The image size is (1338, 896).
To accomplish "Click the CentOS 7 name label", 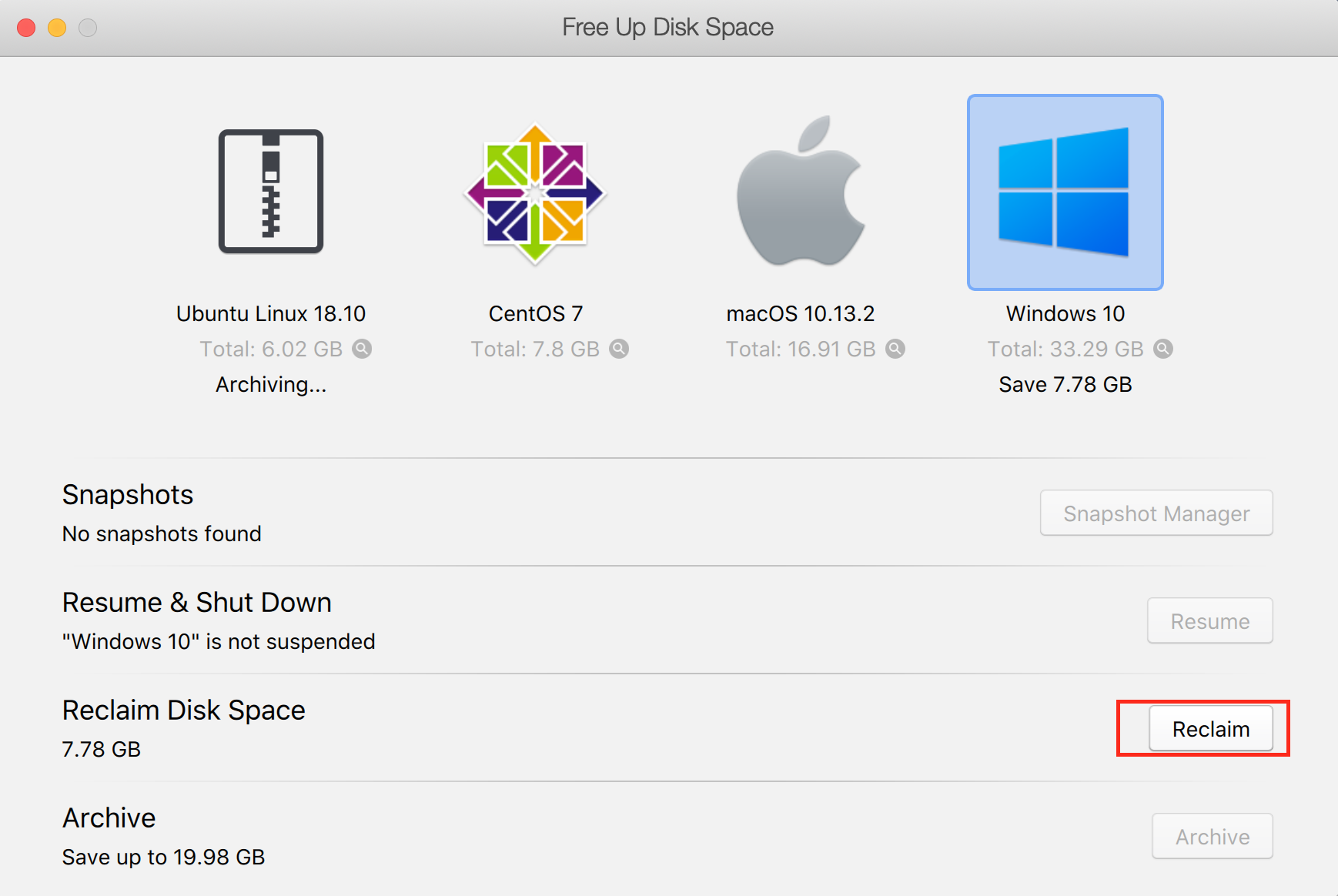I will coord(535,313).
